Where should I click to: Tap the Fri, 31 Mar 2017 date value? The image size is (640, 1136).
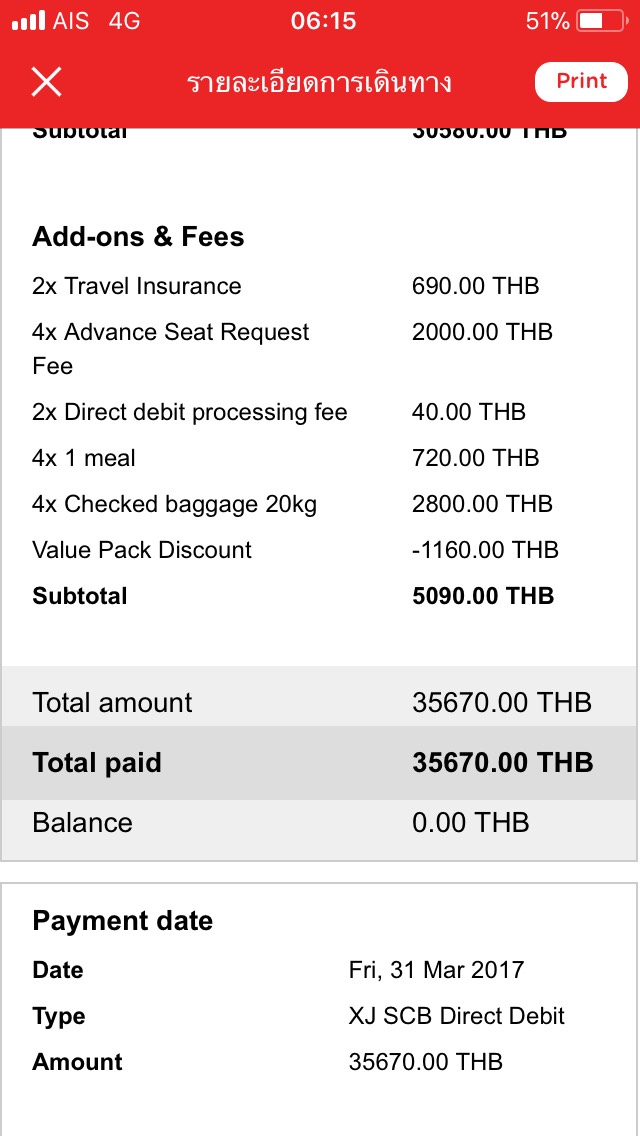click(436, 969)
